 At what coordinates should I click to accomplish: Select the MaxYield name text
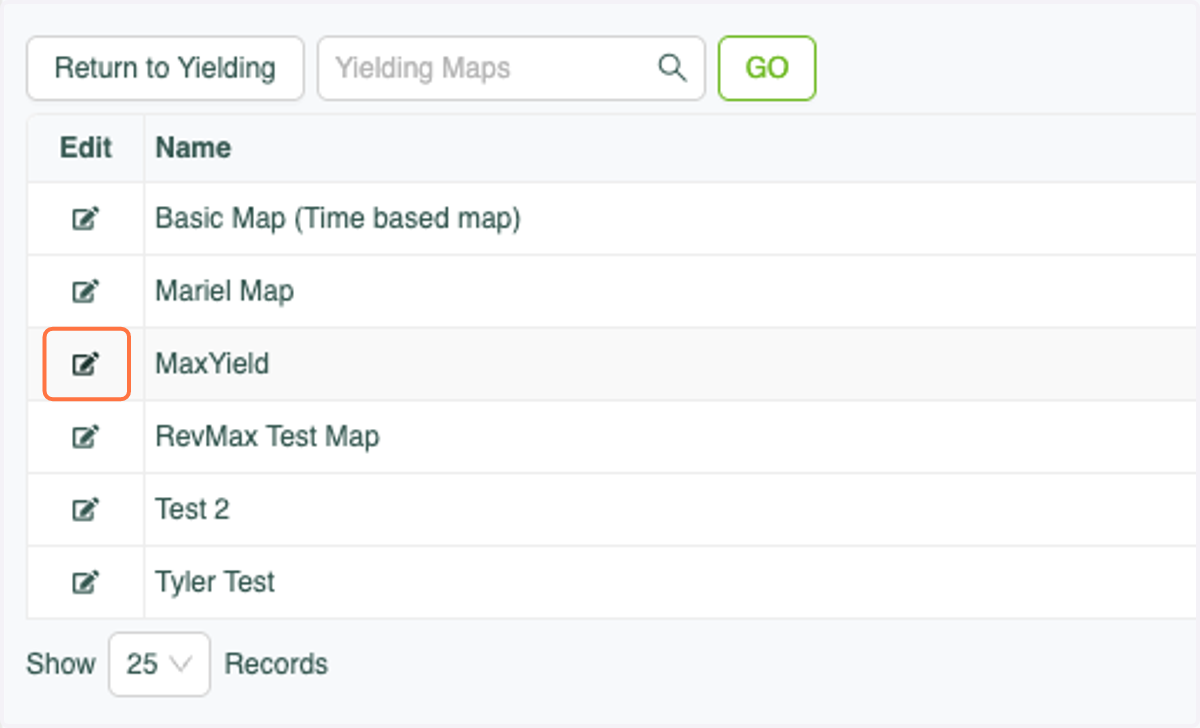212,363
